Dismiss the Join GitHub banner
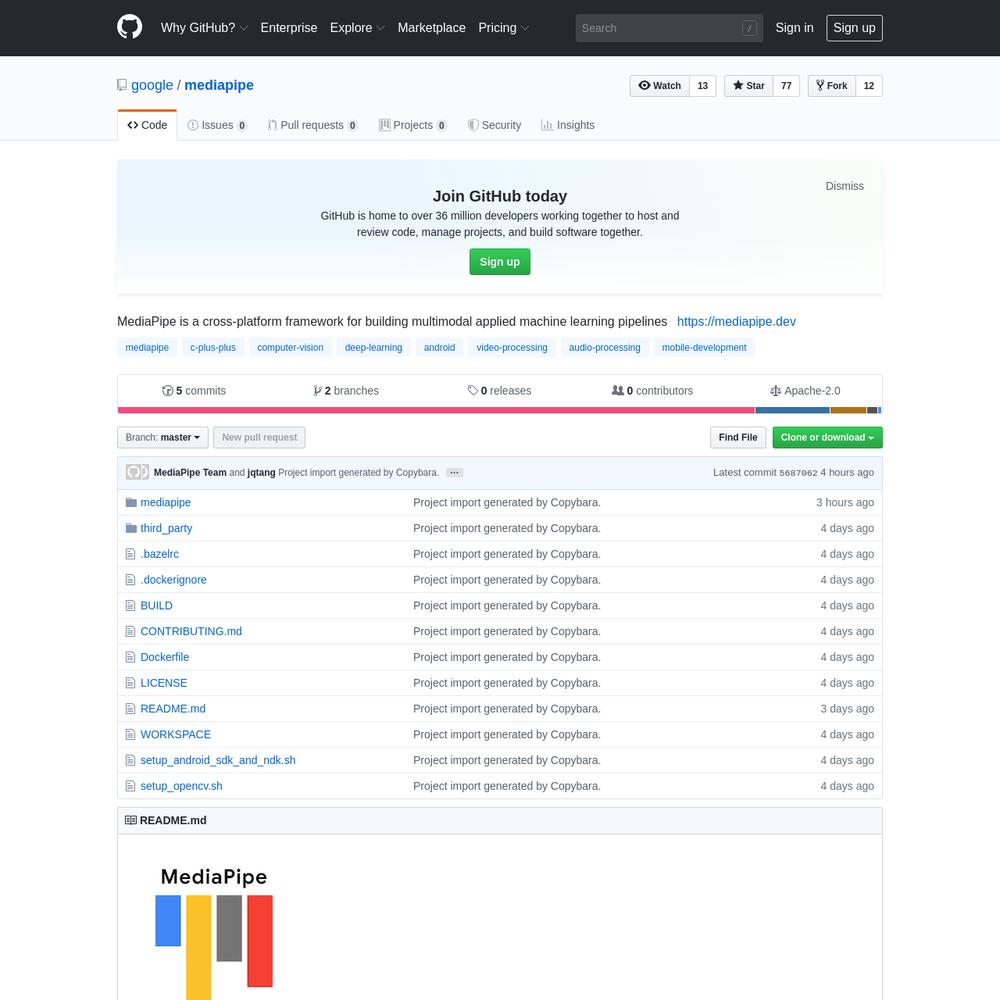This screenshot has height=1000, width=1000. [845, 186]
